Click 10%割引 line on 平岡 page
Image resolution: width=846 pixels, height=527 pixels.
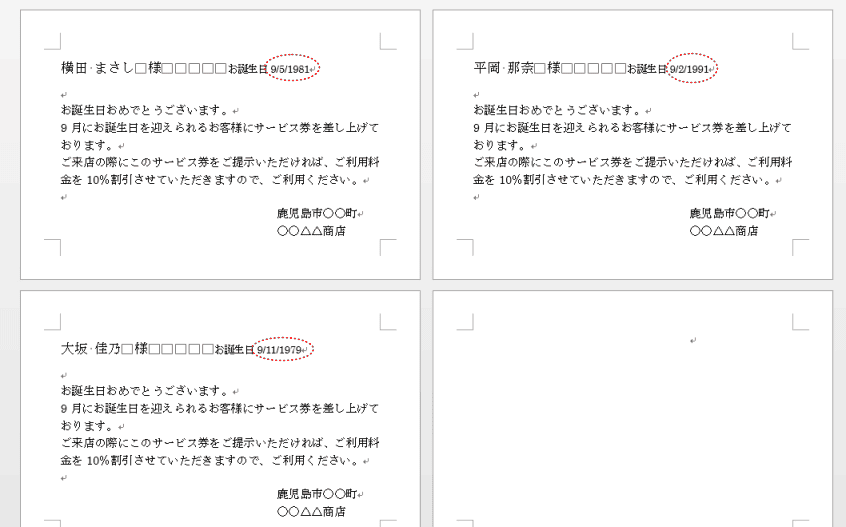coord(624,180)
